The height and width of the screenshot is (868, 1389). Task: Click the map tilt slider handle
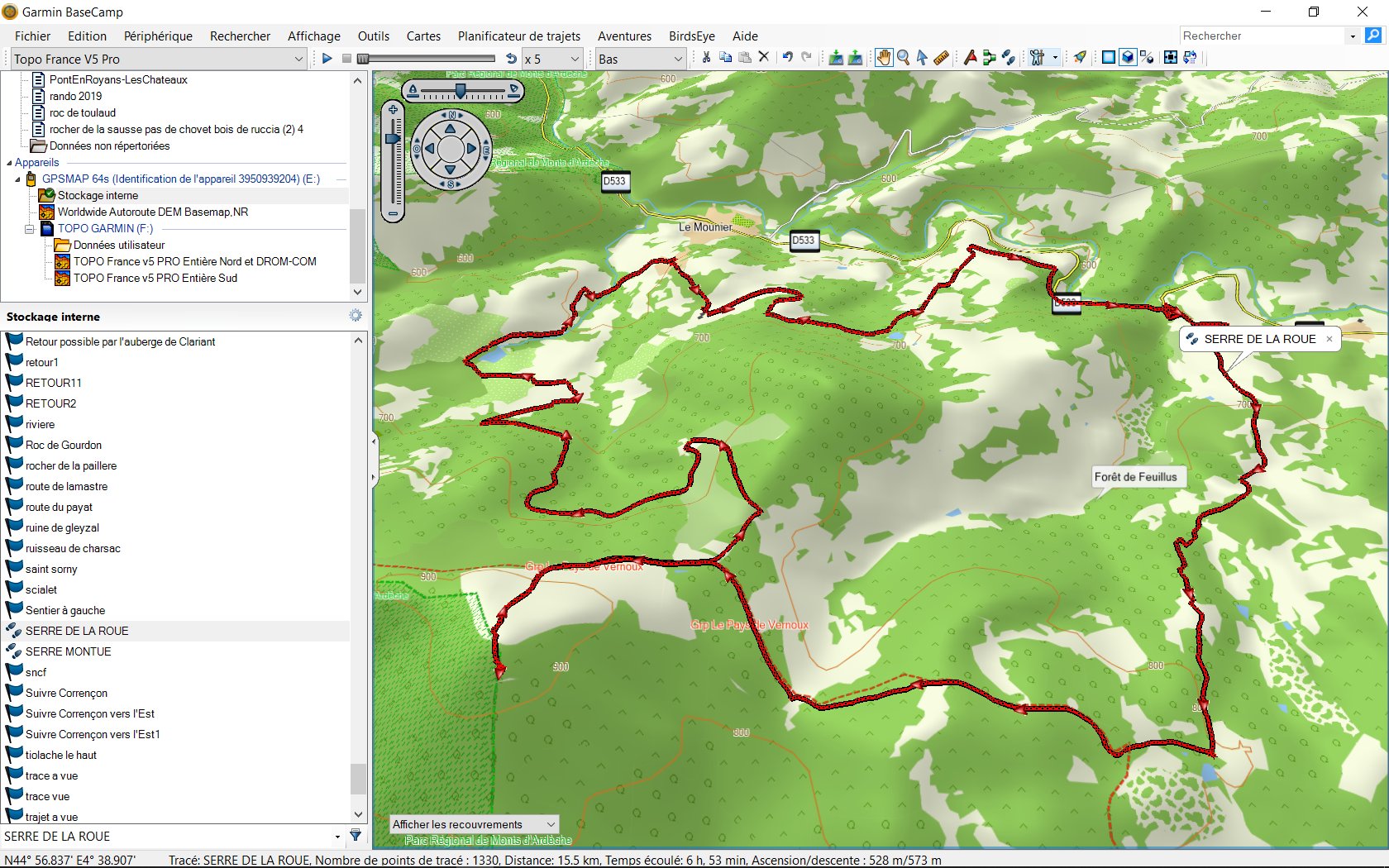461,90
